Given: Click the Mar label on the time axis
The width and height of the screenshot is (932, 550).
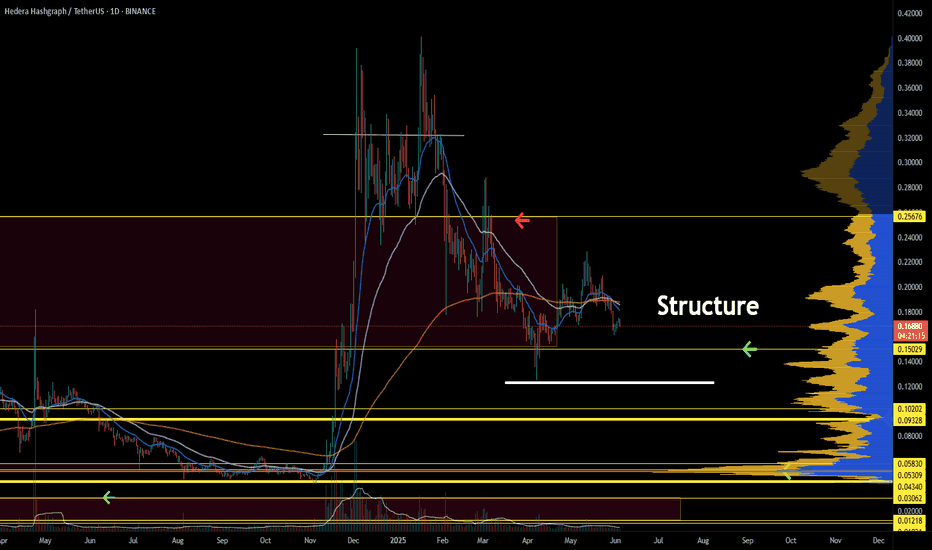Looking at the screenshot, I should click(483, 540).
